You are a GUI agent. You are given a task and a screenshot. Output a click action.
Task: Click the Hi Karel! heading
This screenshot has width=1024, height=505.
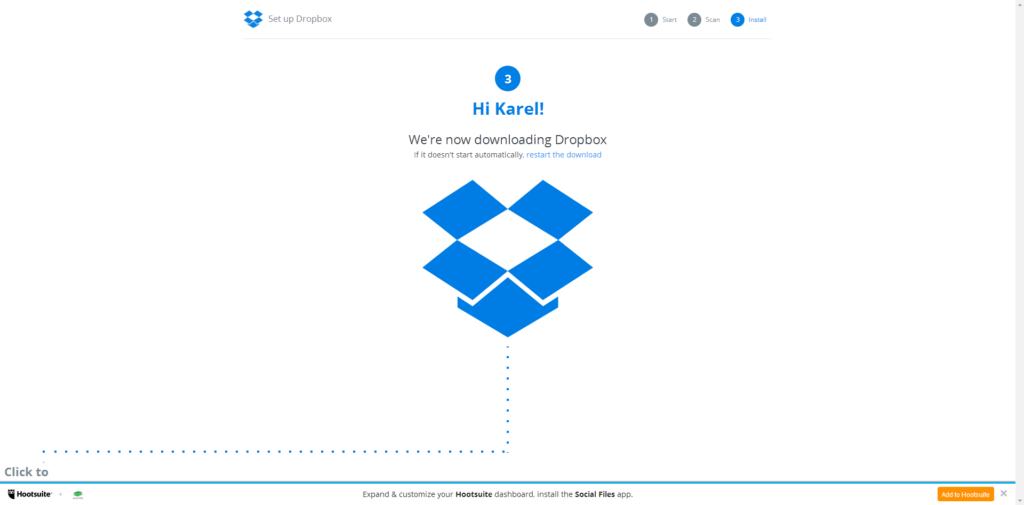[x=507, y=109]
